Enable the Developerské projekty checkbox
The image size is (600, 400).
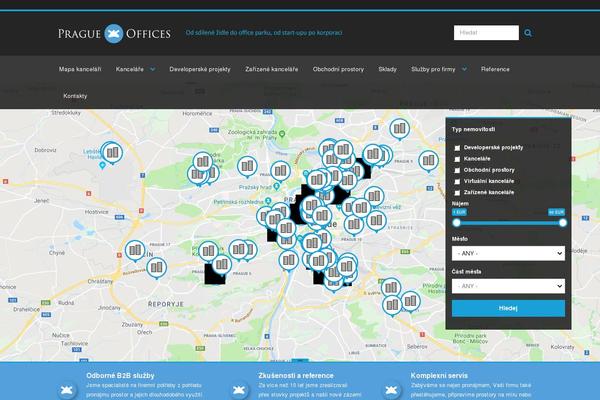tap(457, 148)
